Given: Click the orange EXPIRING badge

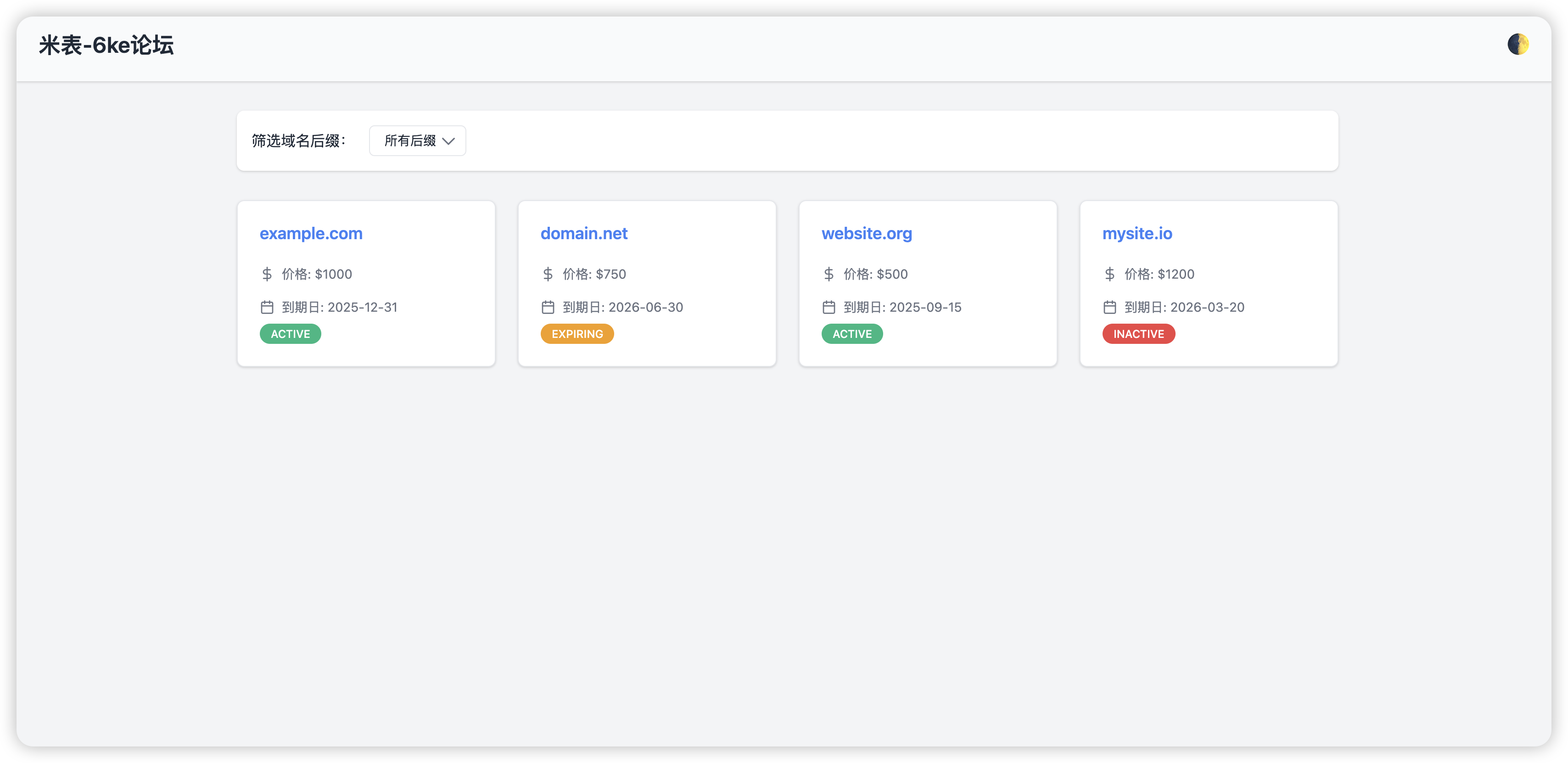Looking at the screenshot, I should (x=577, y=334).
